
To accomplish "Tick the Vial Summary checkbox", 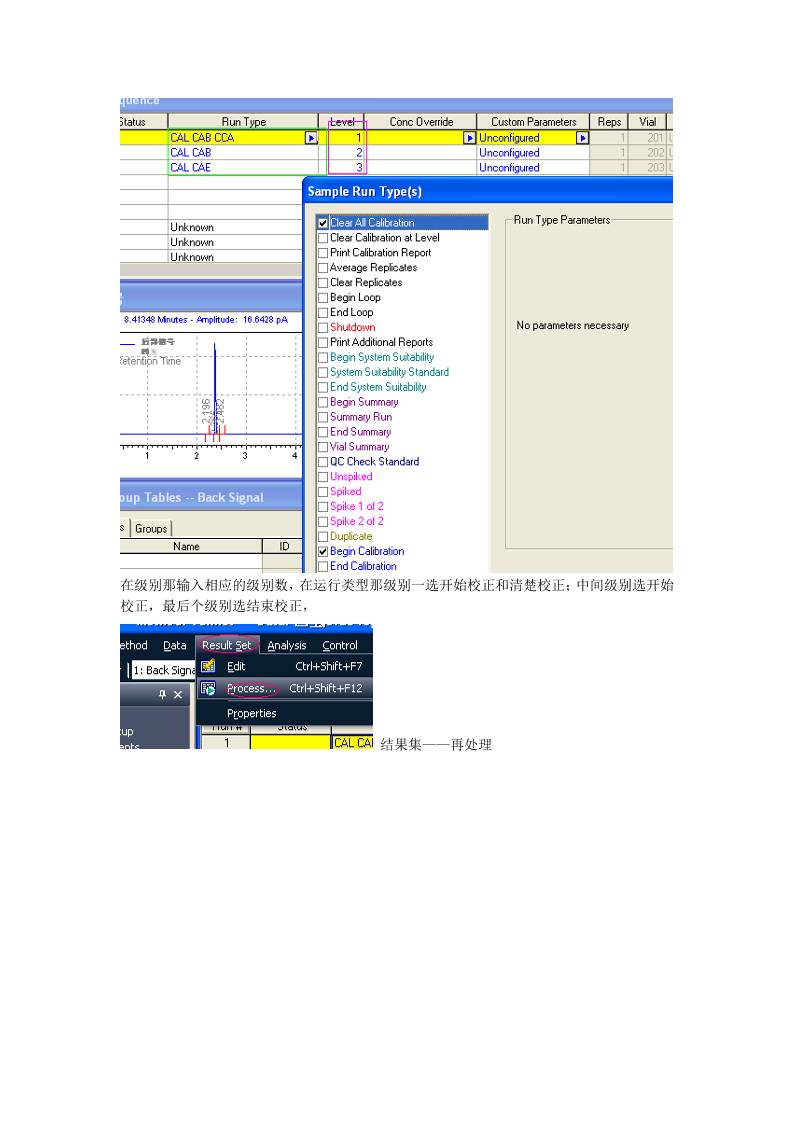I will (x=323, y=447).
